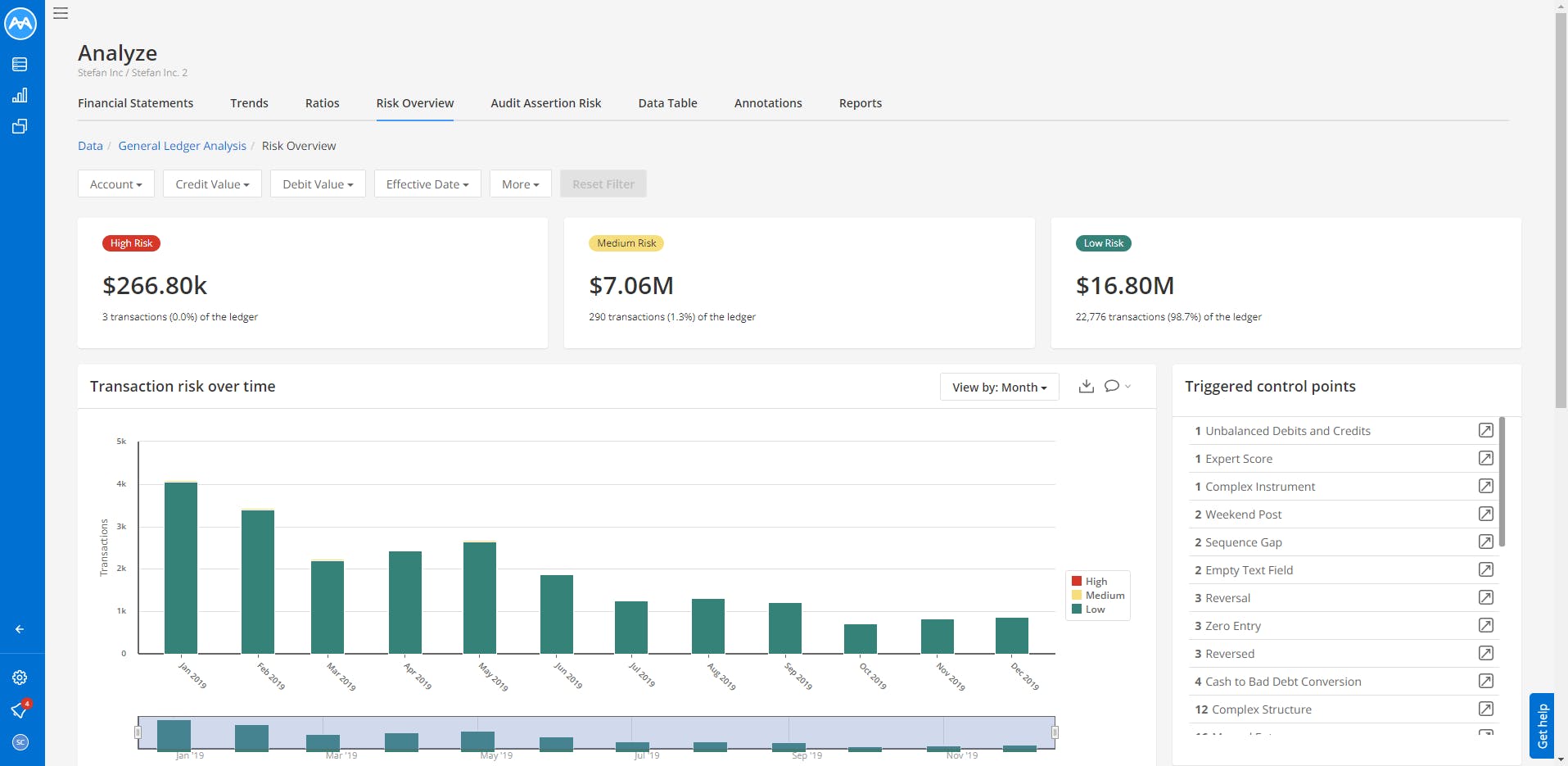Collapse sidebar with left arrow icon
This screenshot has width=1568, height=766.
pos(20,629)
